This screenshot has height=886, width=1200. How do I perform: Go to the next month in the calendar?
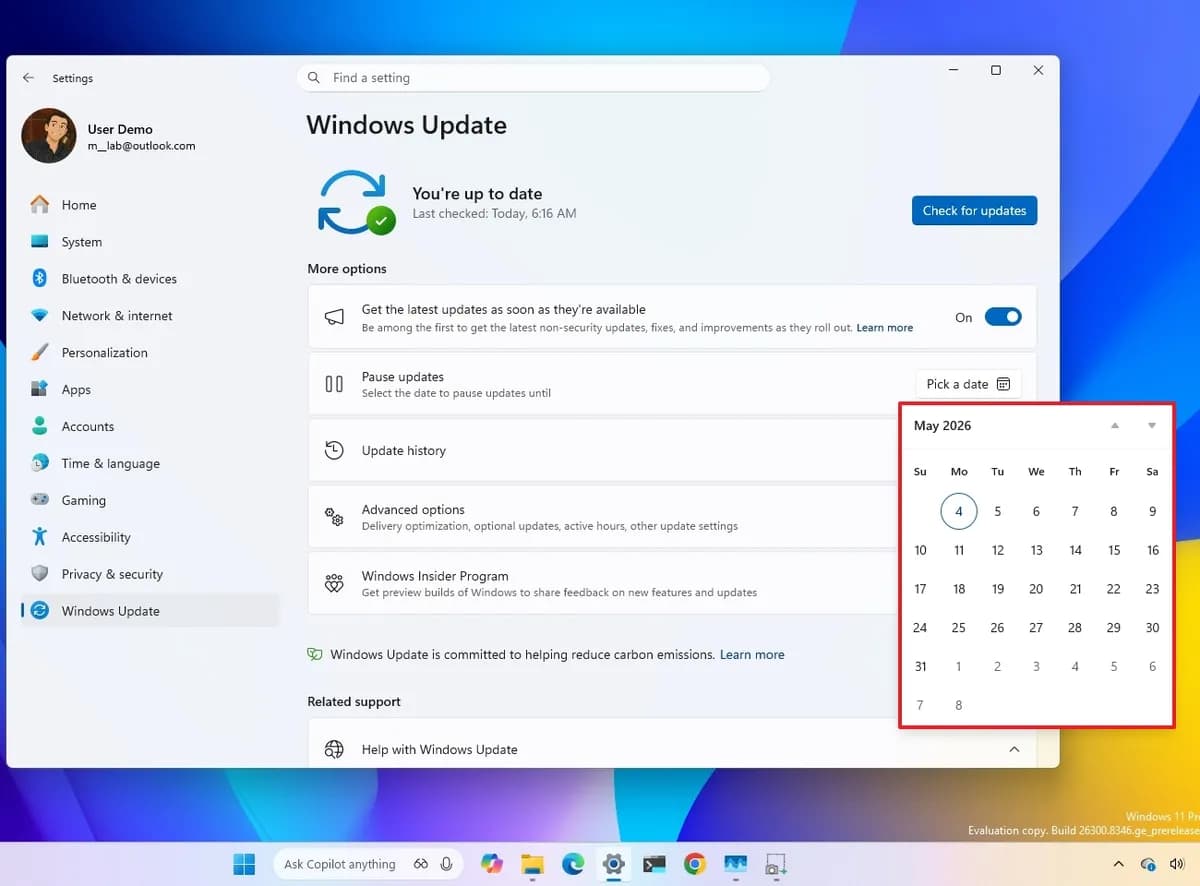click(1152, 426)
